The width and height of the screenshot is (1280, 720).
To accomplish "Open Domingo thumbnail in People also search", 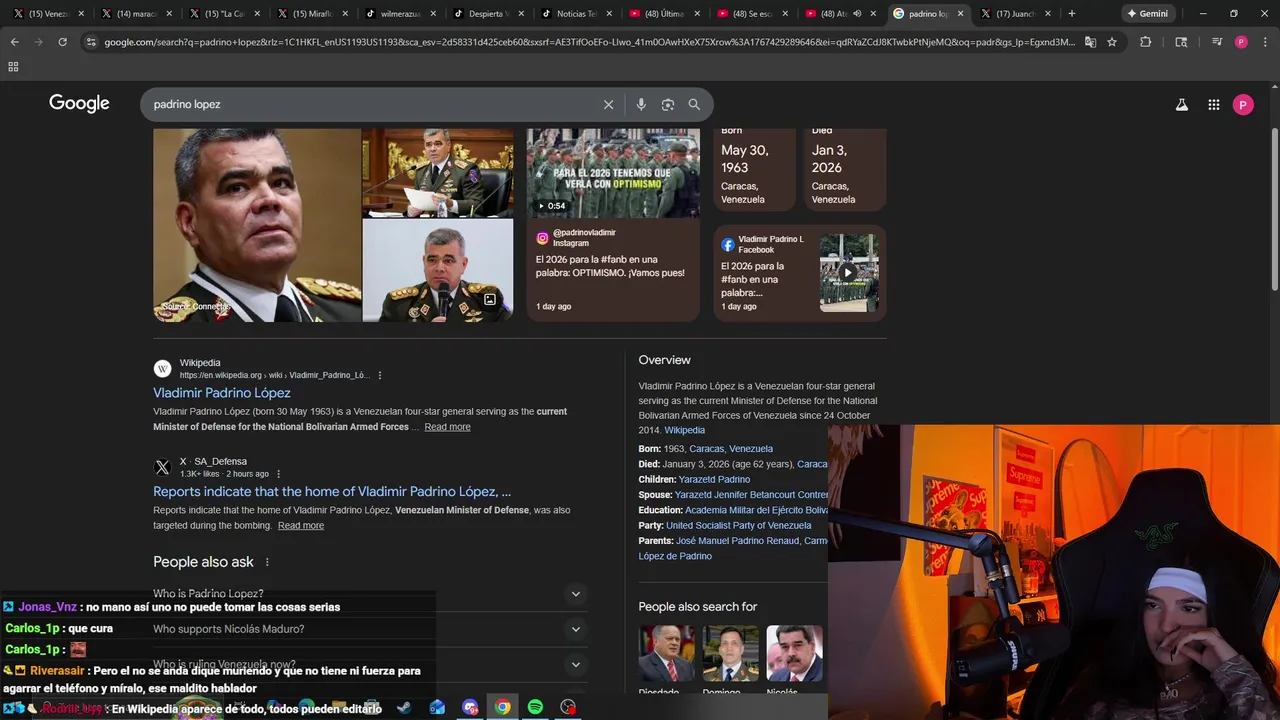I will 730,654.
